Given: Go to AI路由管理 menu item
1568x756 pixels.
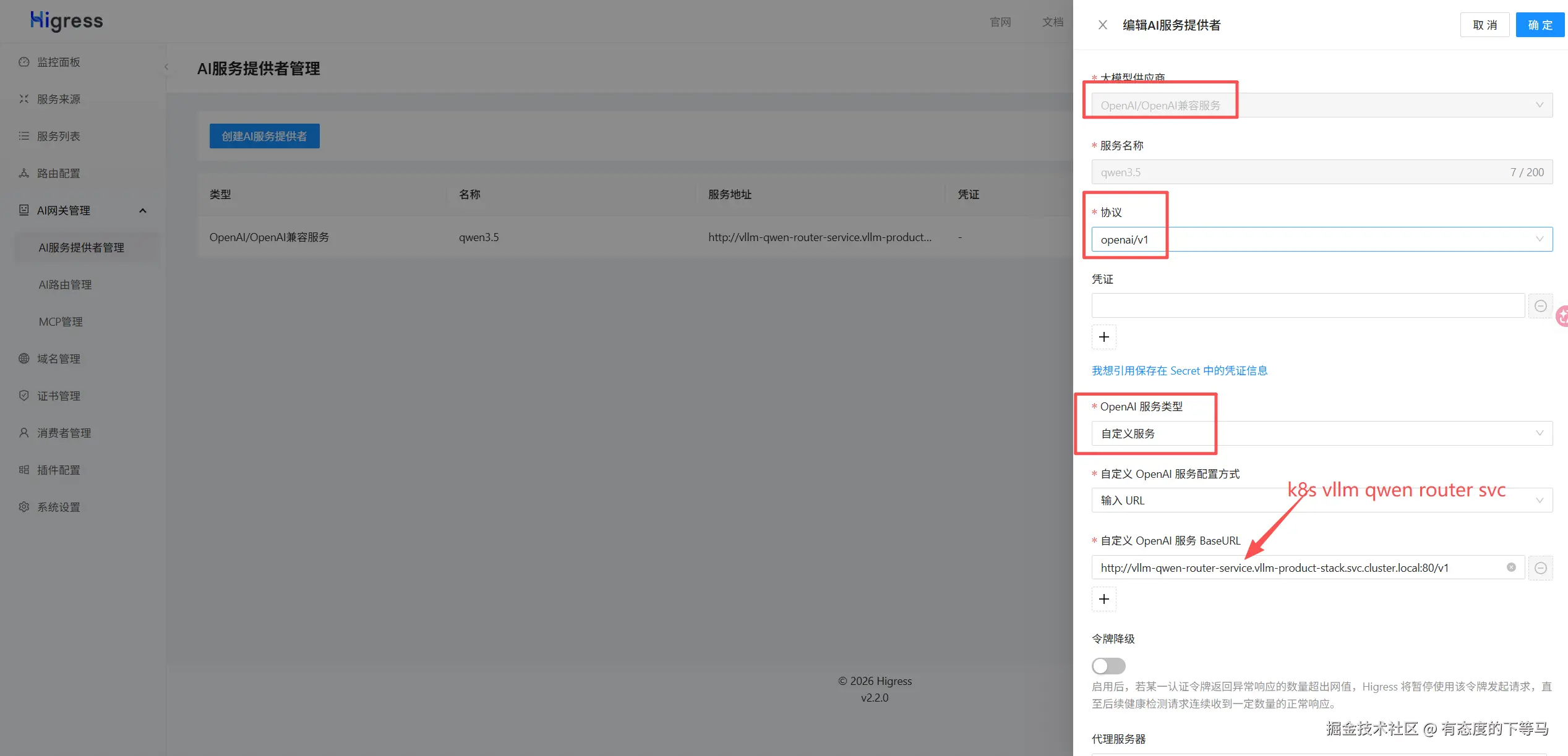Looking at the screenshot, I should pos(65,284).
